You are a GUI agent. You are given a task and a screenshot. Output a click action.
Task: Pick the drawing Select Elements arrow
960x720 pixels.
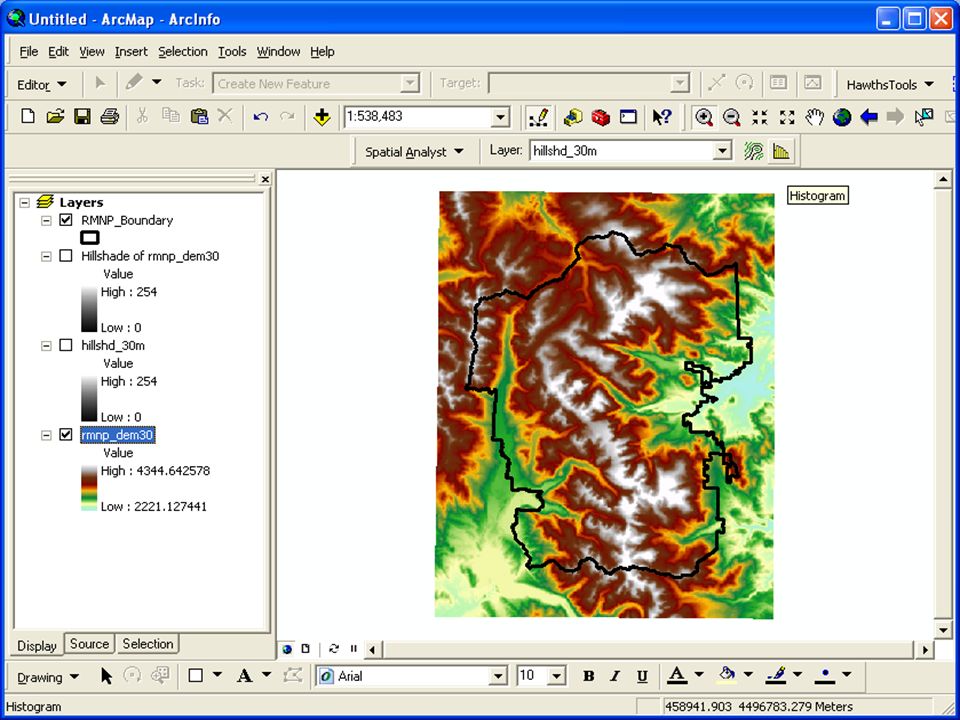tap(107, 676)
